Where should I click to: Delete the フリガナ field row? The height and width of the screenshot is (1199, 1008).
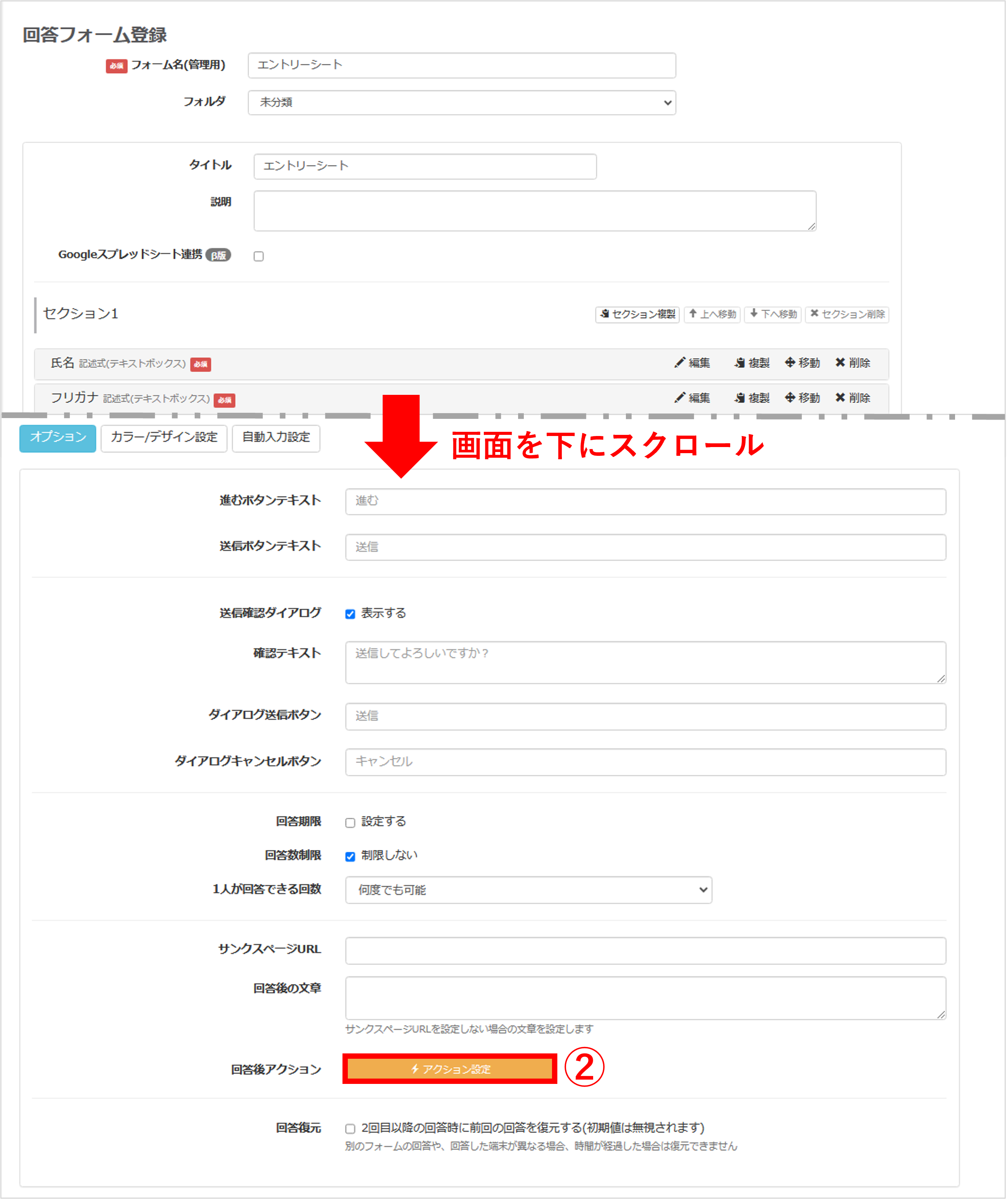coord(853,398)
